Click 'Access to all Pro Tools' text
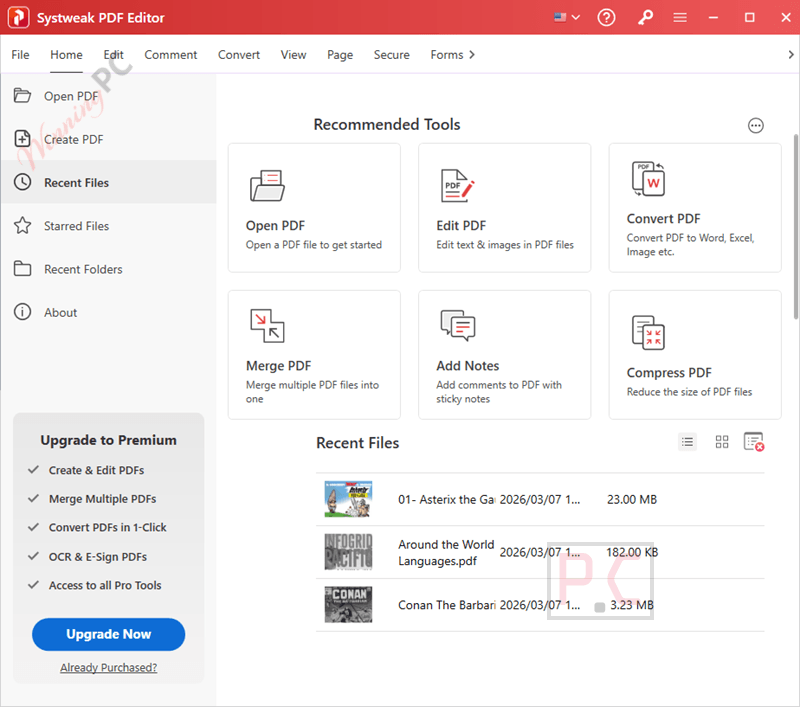Screen dimensions: 800x707 [105, 585]
